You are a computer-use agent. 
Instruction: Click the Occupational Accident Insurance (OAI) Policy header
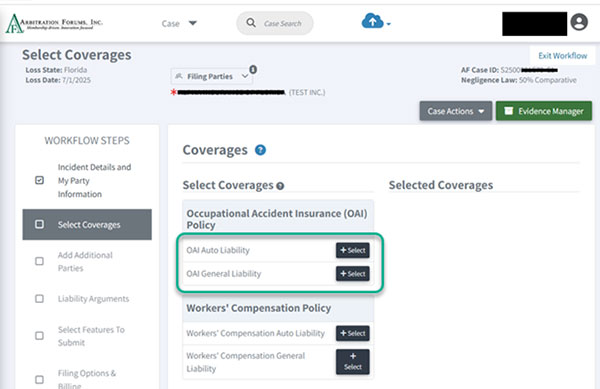click(277, 219)
